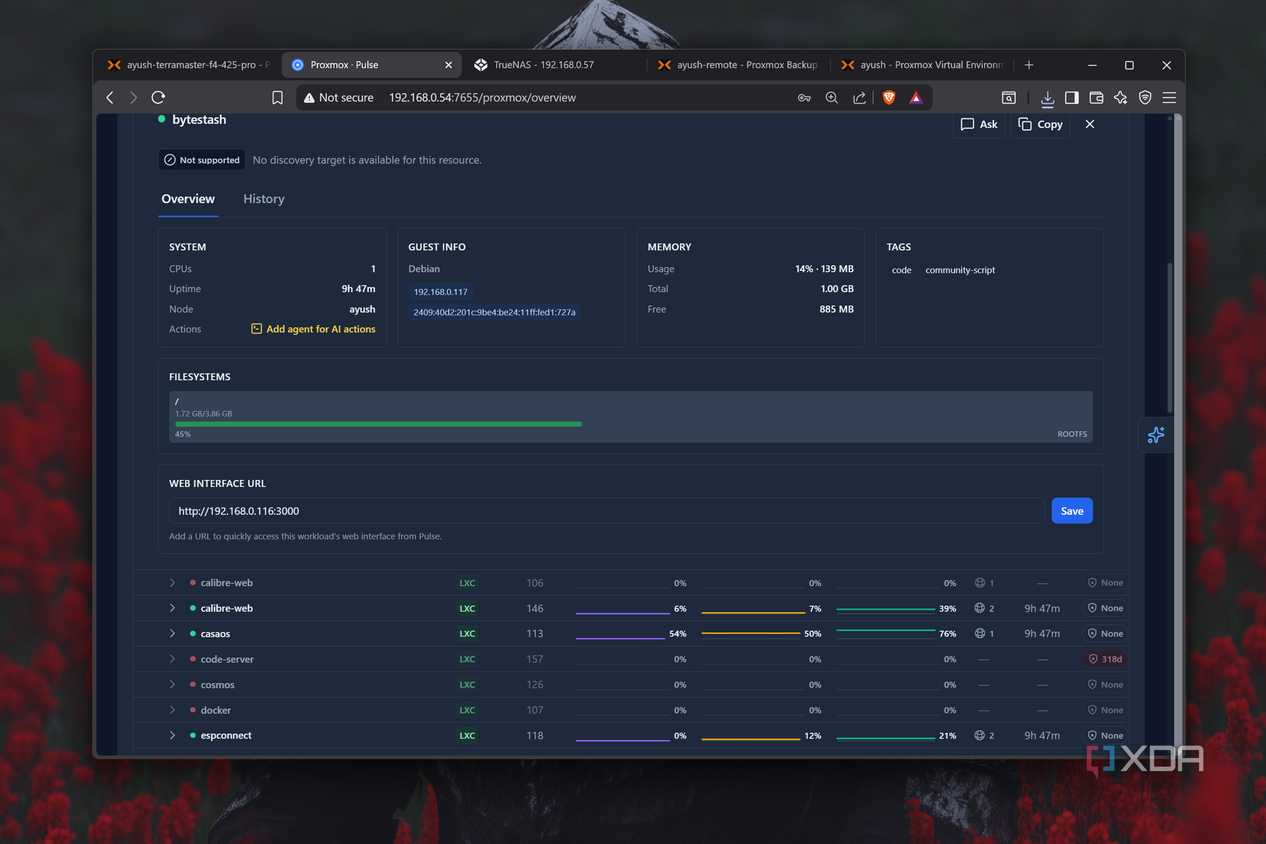Click network globe icon in espconnect row
The width and height of the screenshot is (1266, 844).
click(980, 735)
